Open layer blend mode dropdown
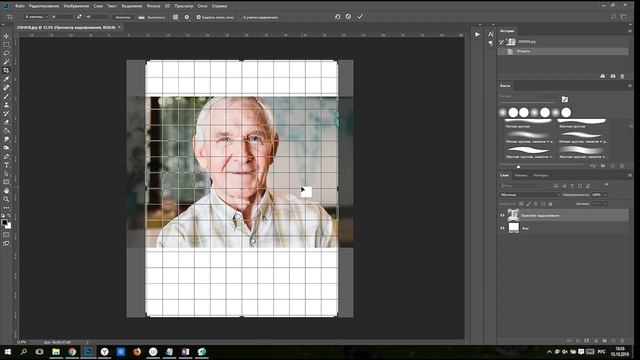The width and height of the screenshot is (640, 360). pyautogui.click(x=529, y=195)
